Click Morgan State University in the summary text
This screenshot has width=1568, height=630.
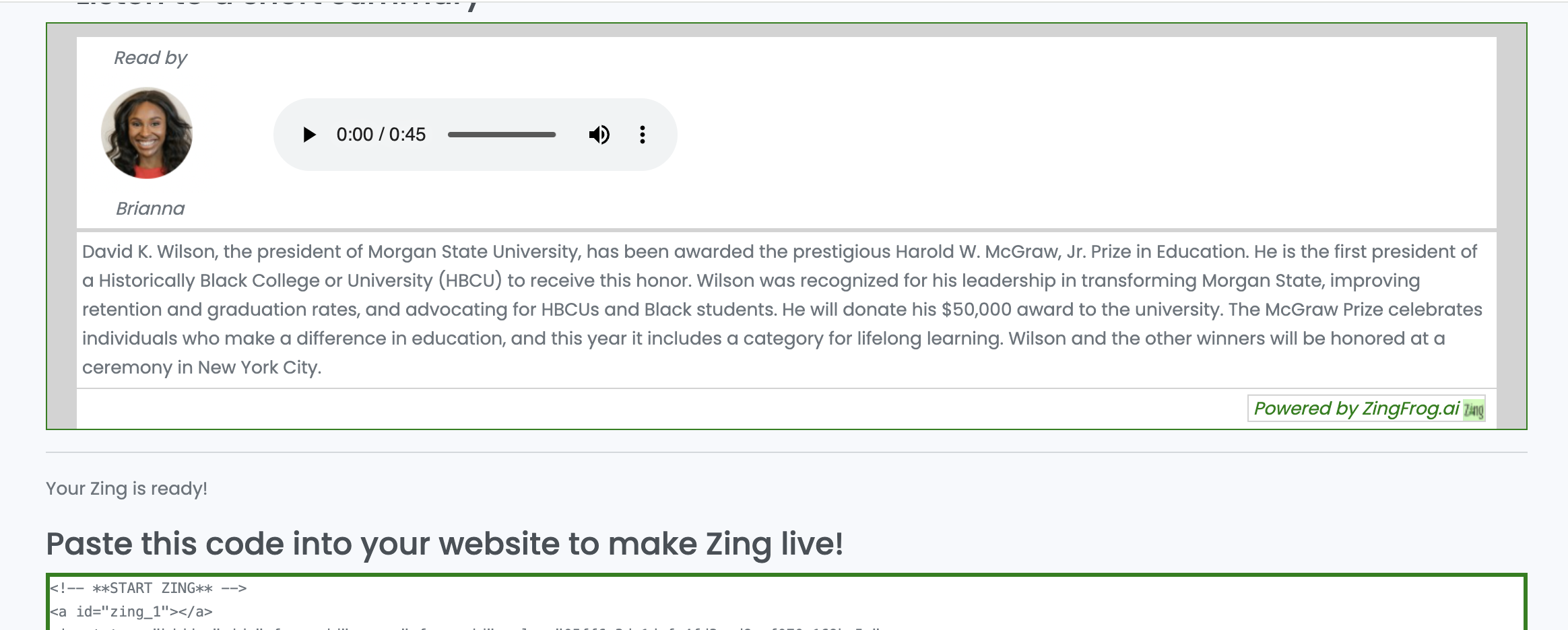point(473,252)
